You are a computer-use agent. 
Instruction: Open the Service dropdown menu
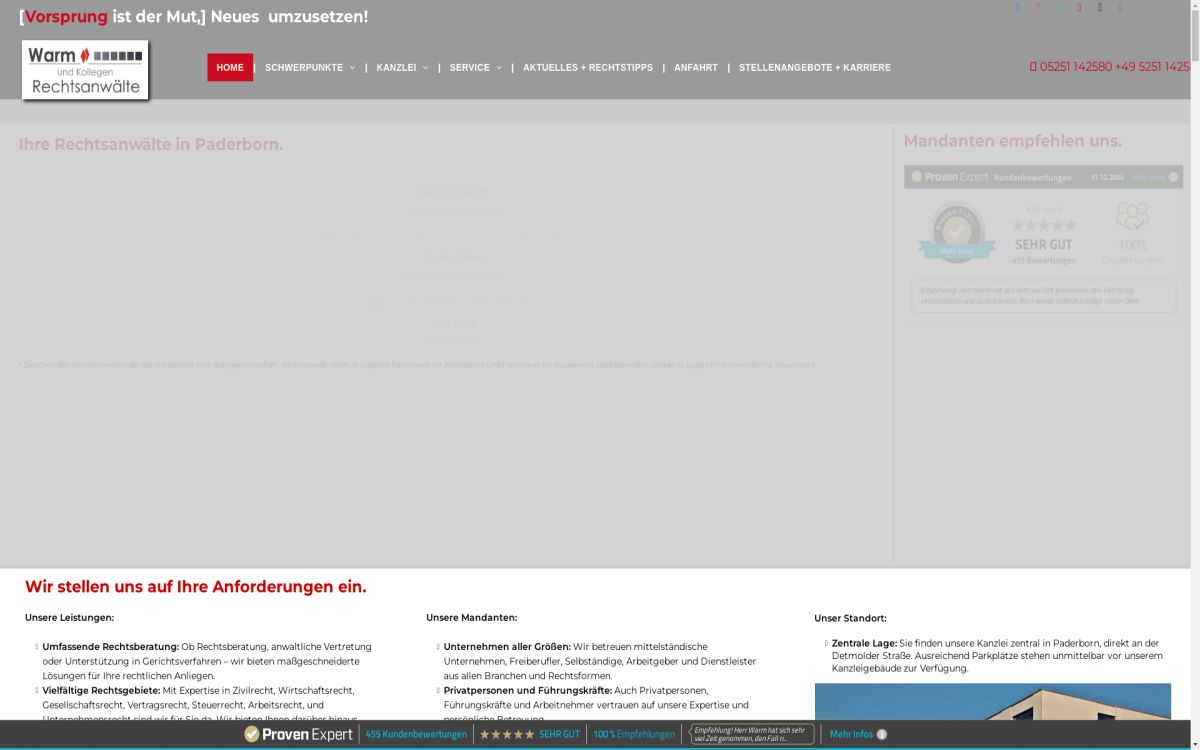pyautogui.click(x=475, y=68)
